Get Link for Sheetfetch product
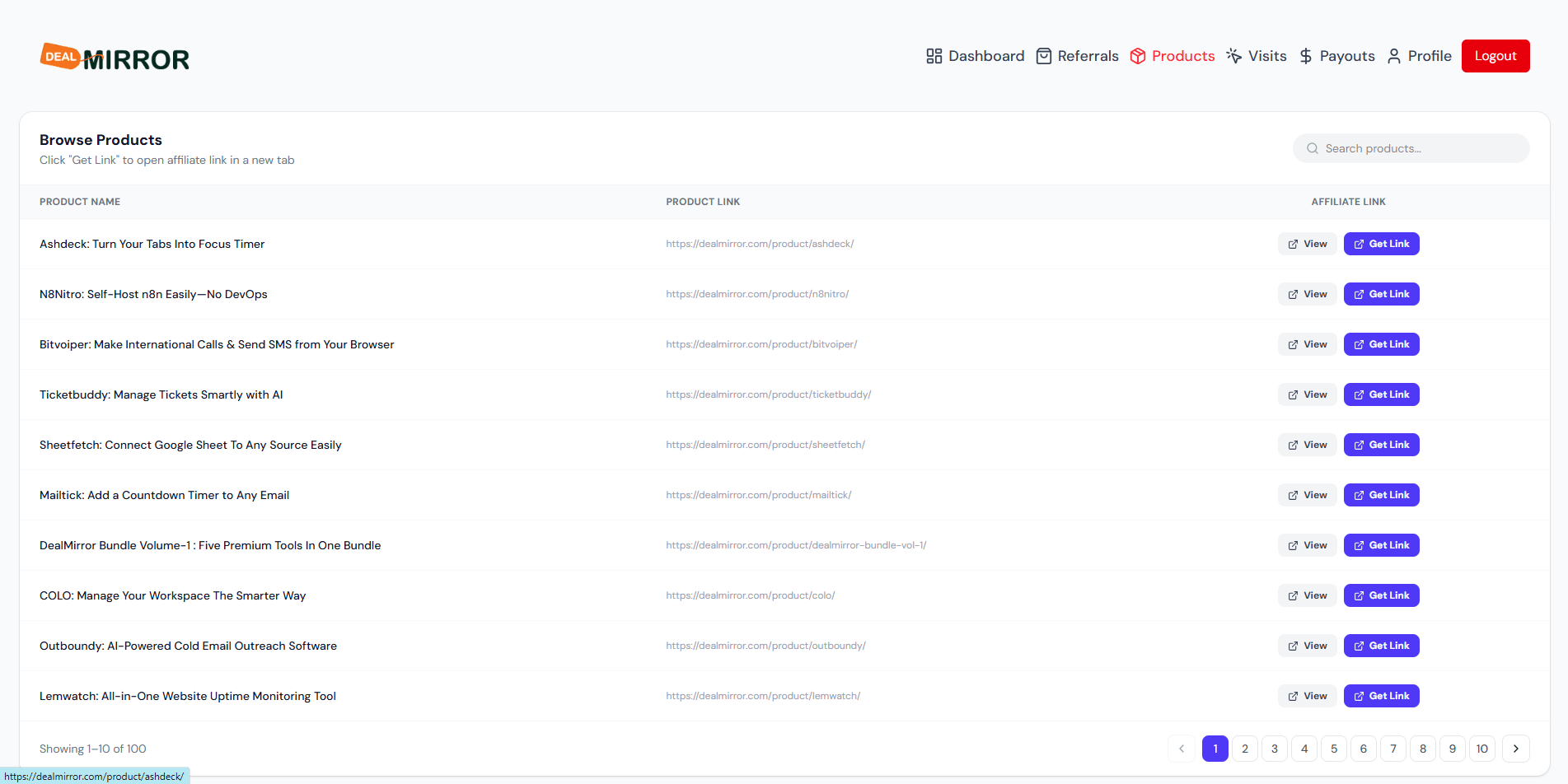 1381,445
